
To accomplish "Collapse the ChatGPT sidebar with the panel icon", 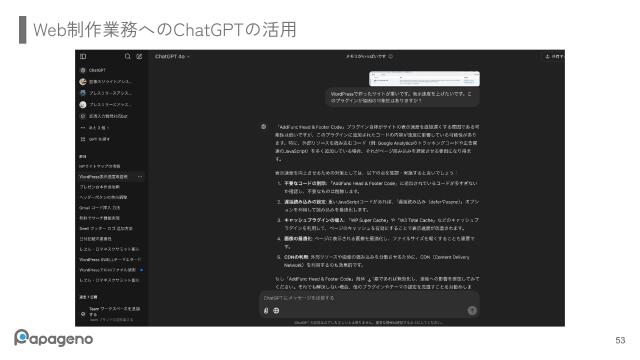I will tap(83, 56).
